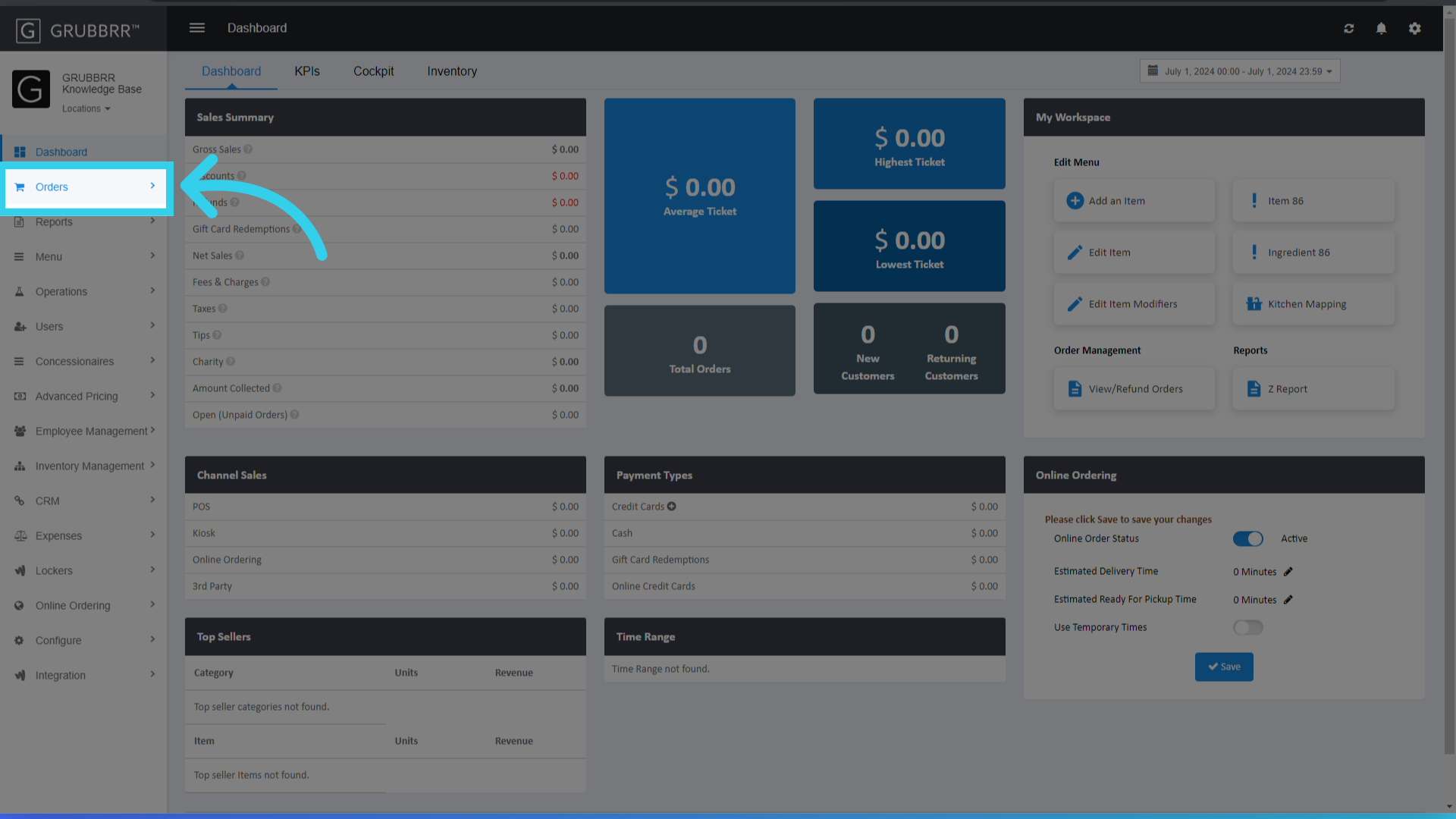Collapse the sidebar with the hamburger icon
The height and width of the screenshot is (819, 1456).
point(196,27)
